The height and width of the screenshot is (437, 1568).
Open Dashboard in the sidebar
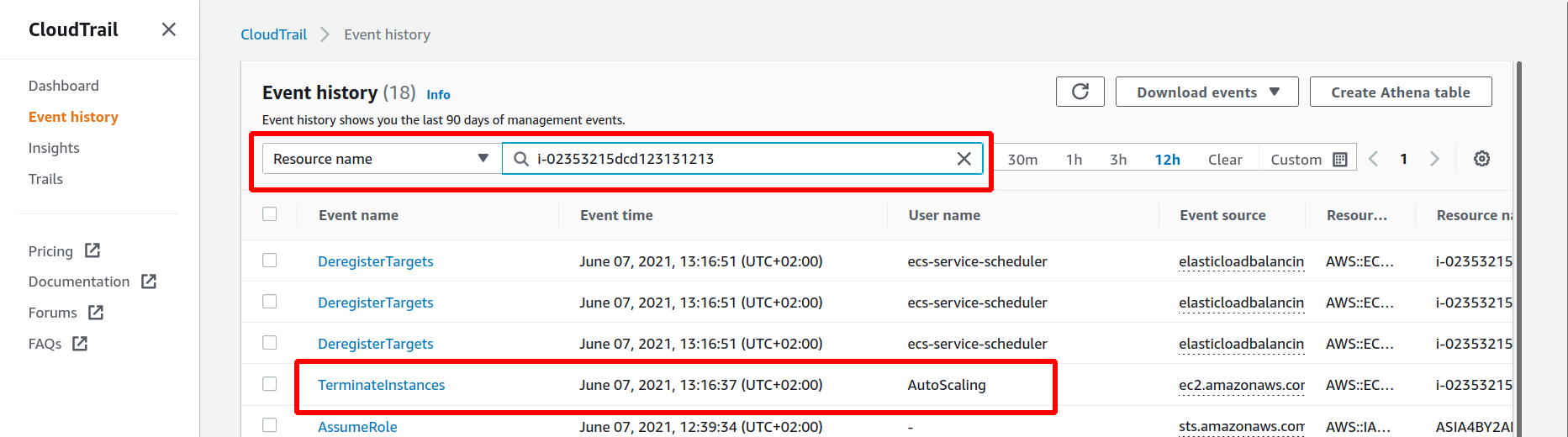point(64,86)
